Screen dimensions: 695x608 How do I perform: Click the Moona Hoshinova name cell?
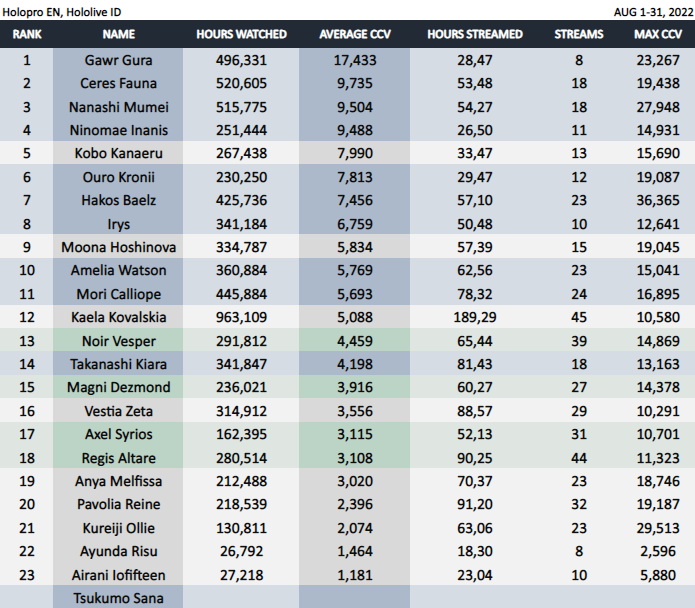tap(118, 247)
